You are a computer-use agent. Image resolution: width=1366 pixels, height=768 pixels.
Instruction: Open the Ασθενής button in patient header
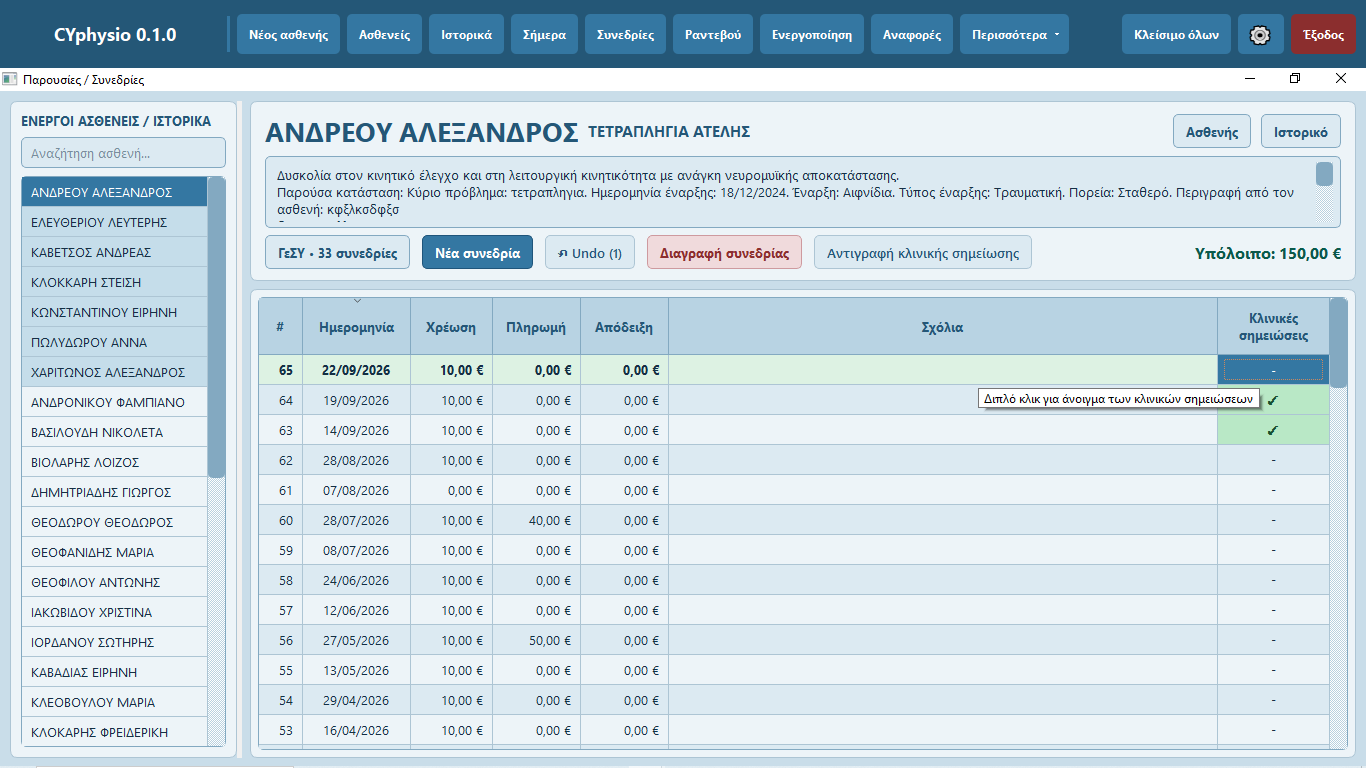click(x=1212, y=132)
